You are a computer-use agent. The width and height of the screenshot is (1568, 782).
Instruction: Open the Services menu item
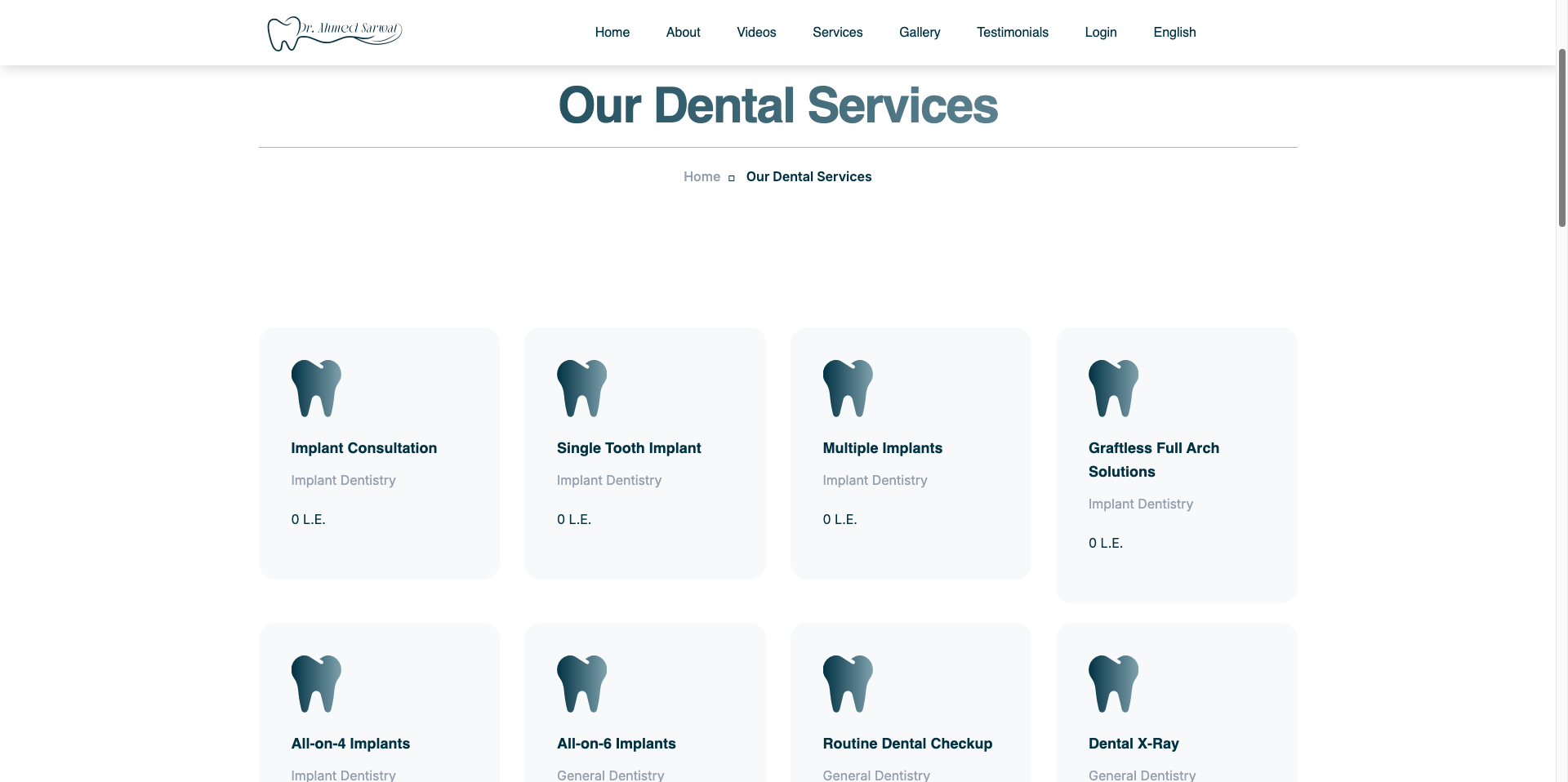coord(837,33)
